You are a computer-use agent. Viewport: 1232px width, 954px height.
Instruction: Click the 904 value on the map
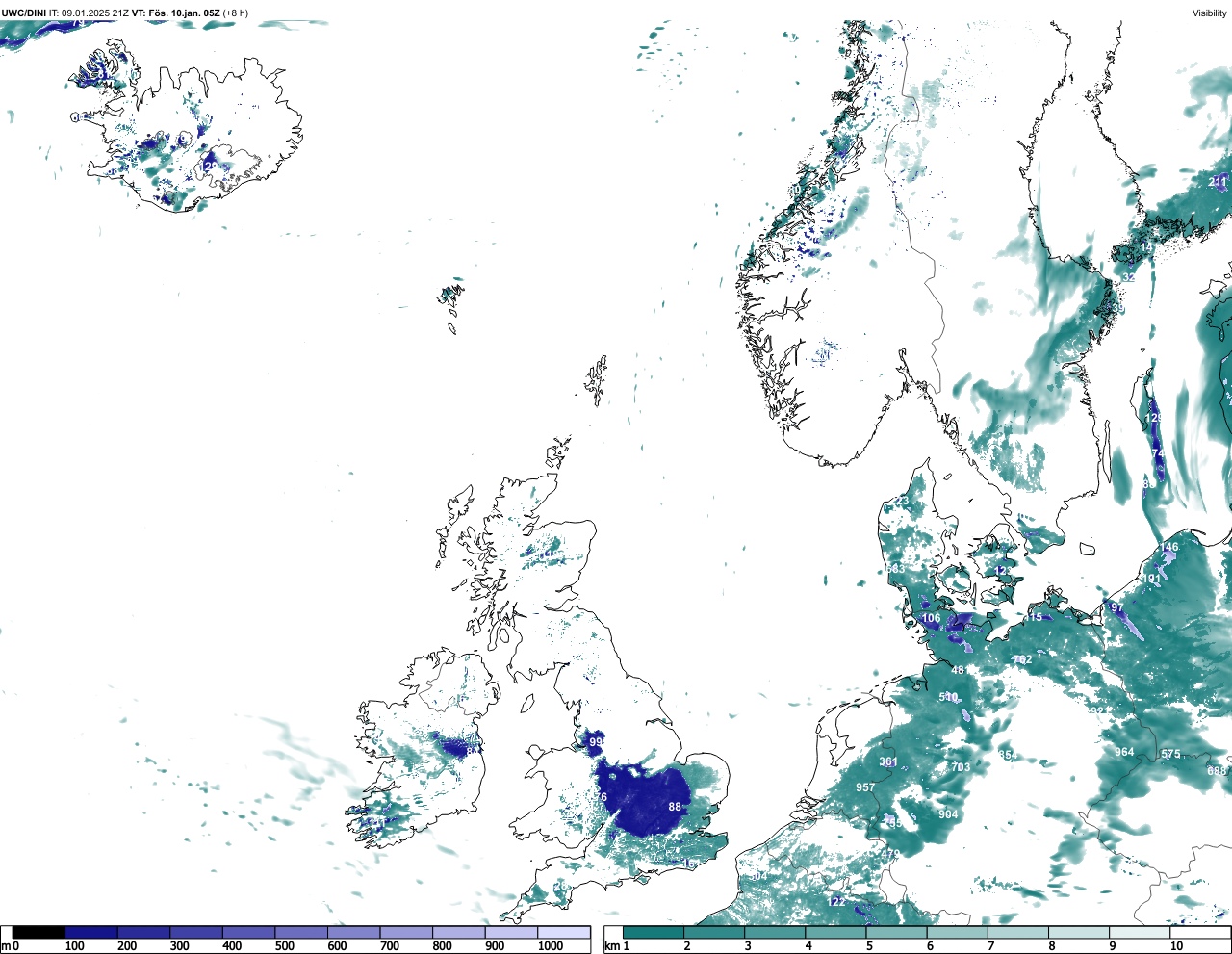[x=948, y=814]
